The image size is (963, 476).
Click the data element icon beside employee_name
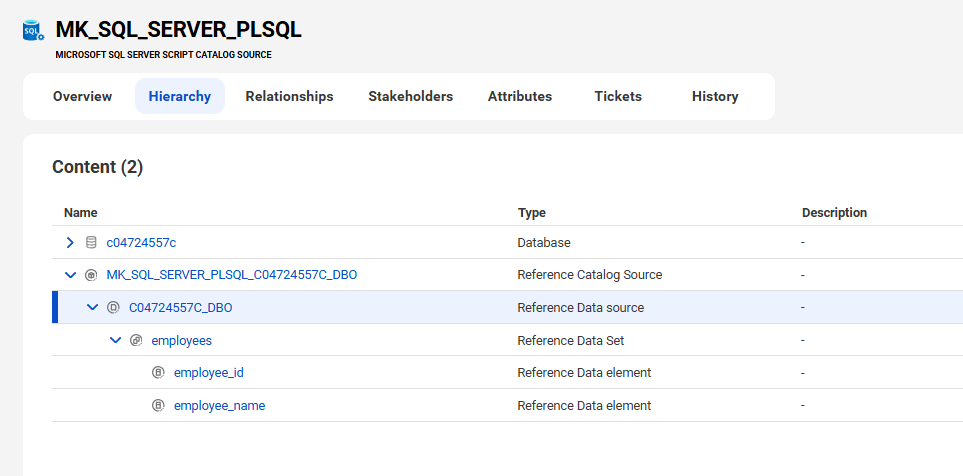158,405
